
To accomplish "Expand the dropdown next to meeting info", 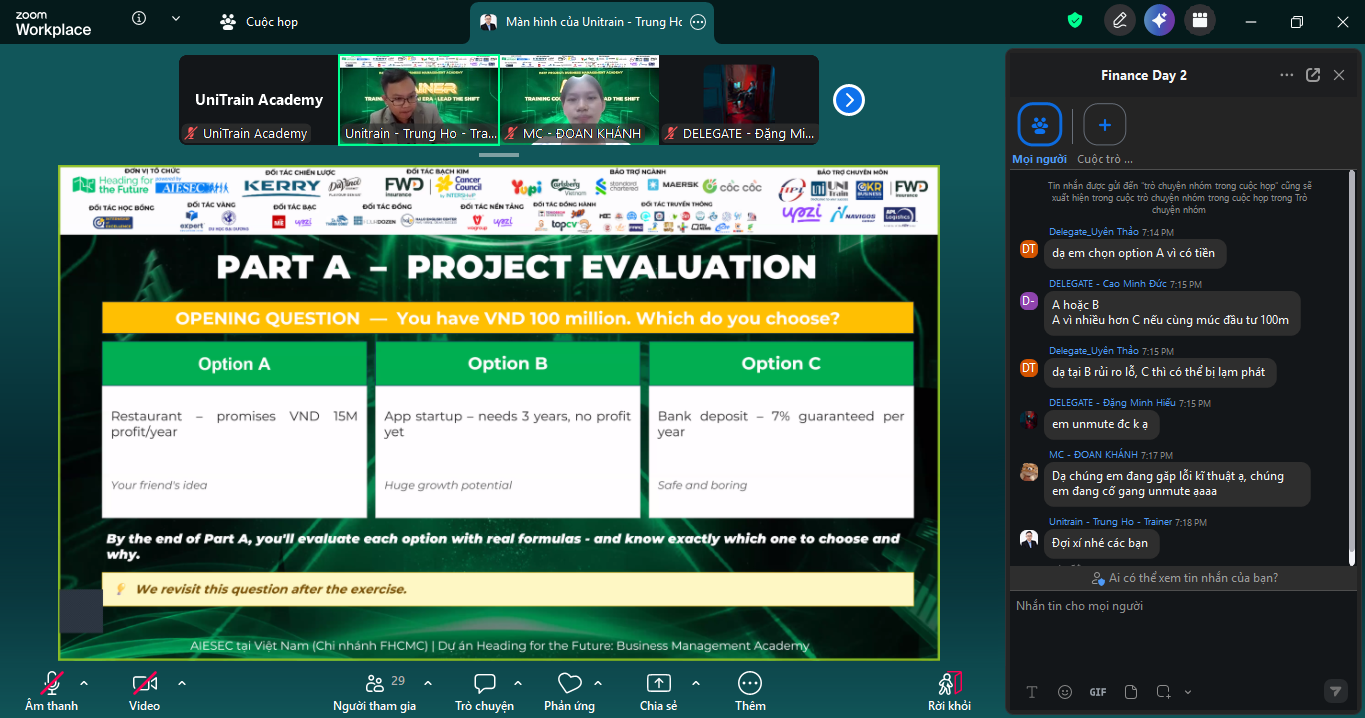I will [176, 18].
